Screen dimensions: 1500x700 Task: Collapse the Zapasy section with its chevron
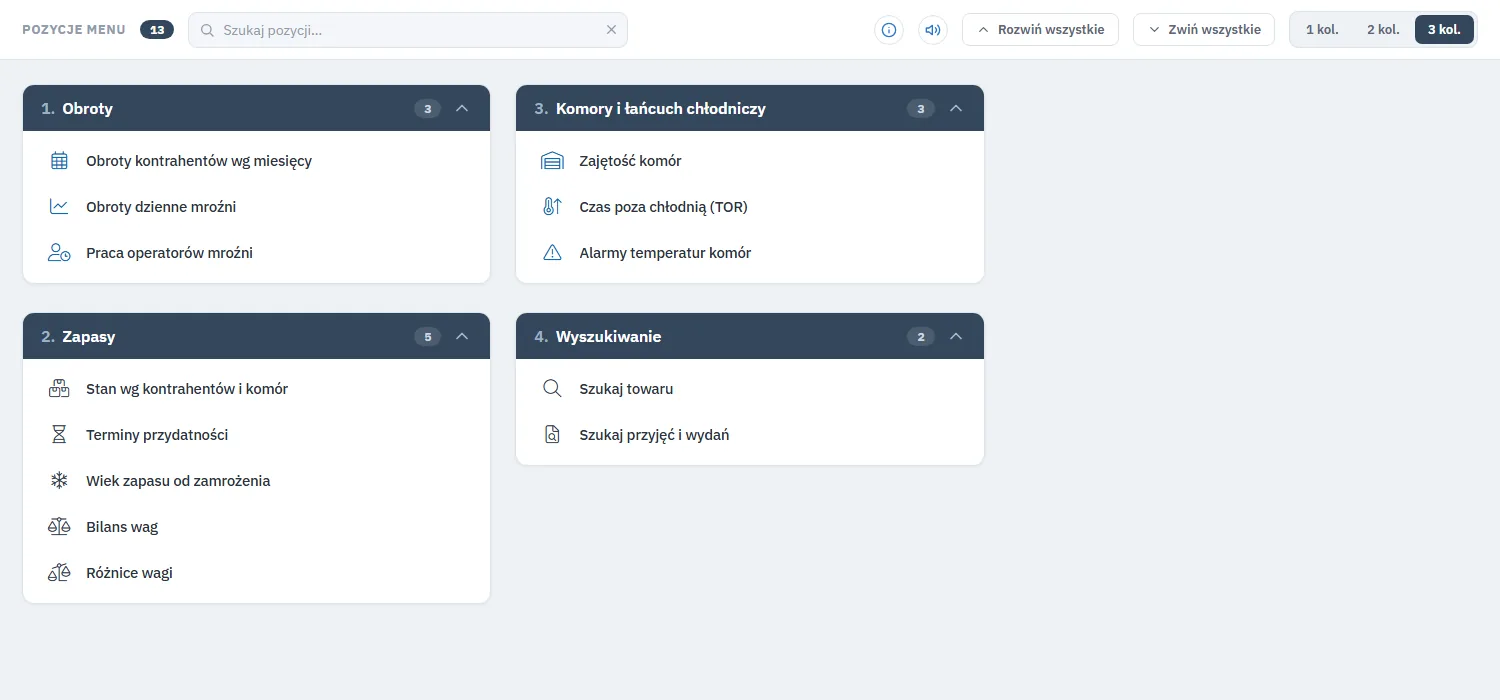click(x=462, y=336)
